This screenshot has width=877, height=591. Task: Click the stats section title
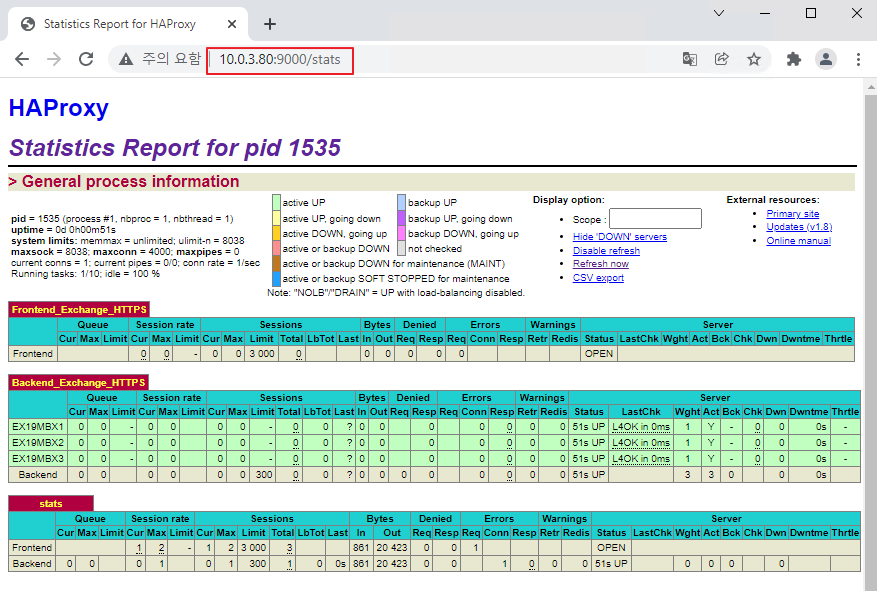tap(51, 504)
